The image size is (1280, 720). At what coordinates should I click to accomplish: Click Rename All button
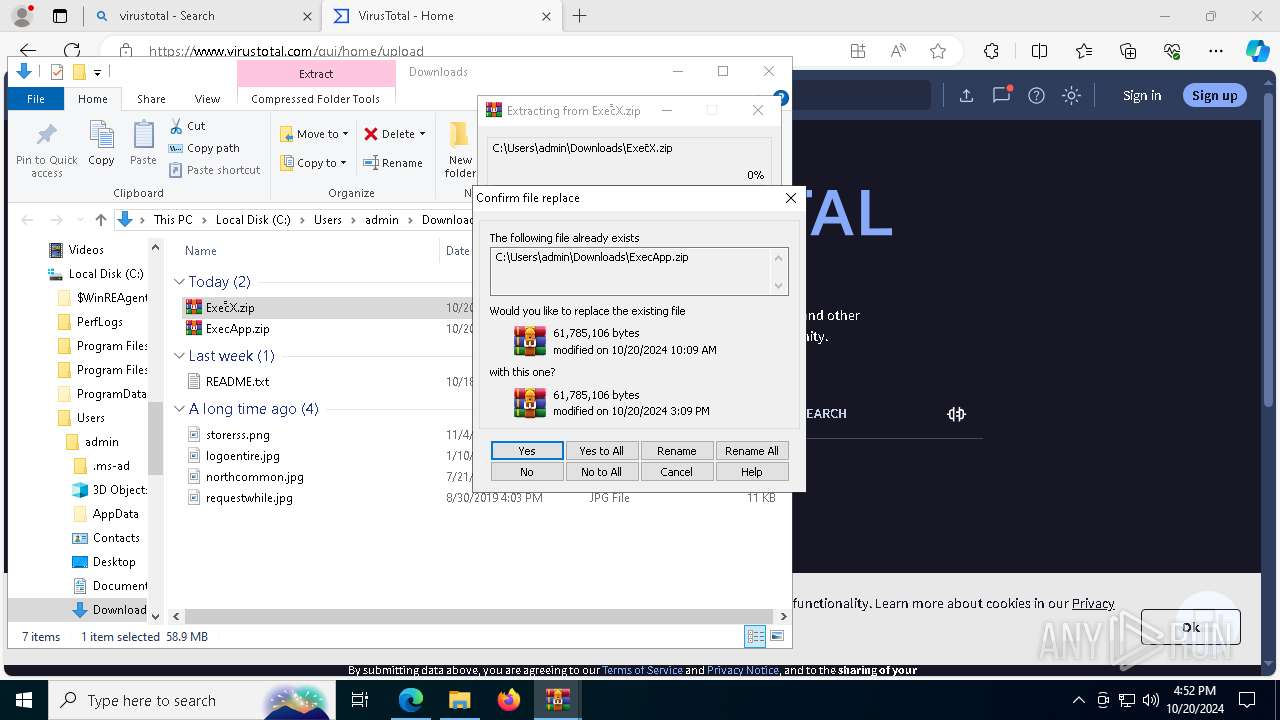pyautogui.click(x=752, y=451)
